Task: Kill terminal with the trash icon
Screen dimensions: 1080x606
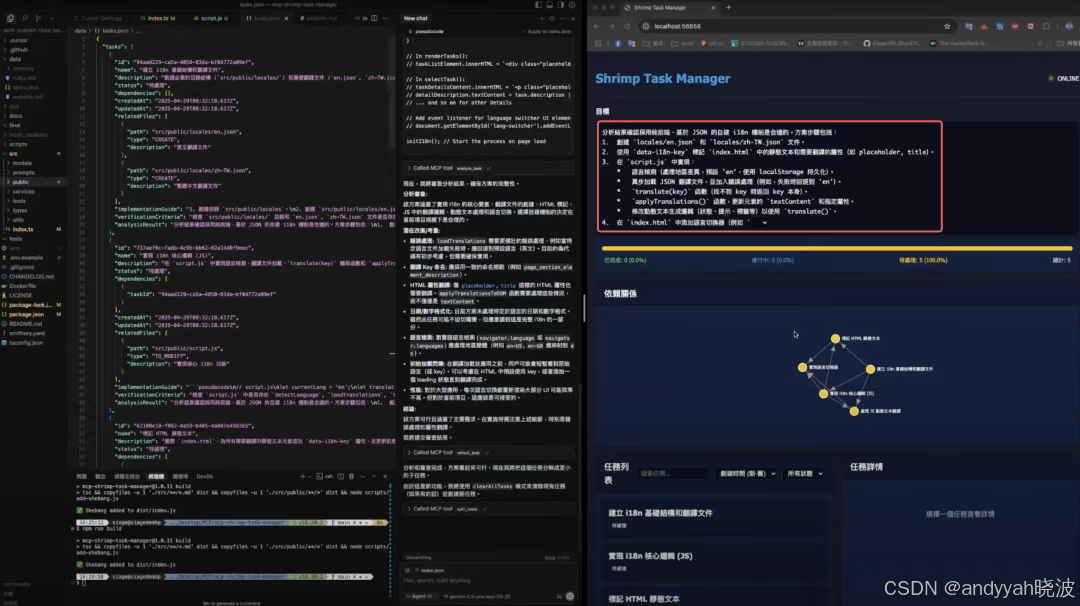Action: [x=351, y=477]
